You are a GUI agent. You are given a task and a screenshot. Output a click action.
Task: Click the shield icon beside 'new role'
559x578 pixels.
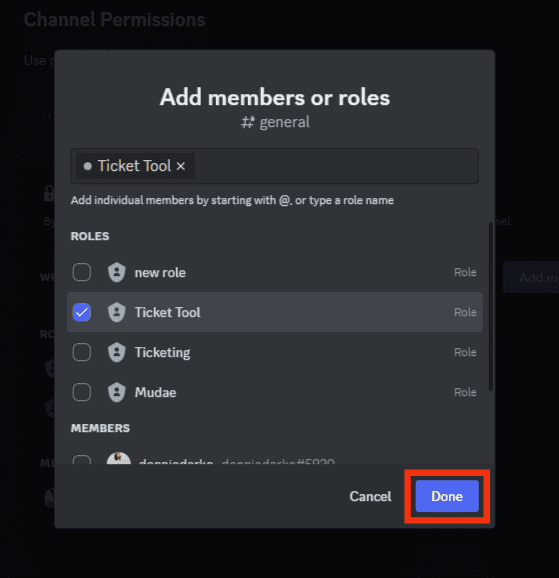point(117,272)
